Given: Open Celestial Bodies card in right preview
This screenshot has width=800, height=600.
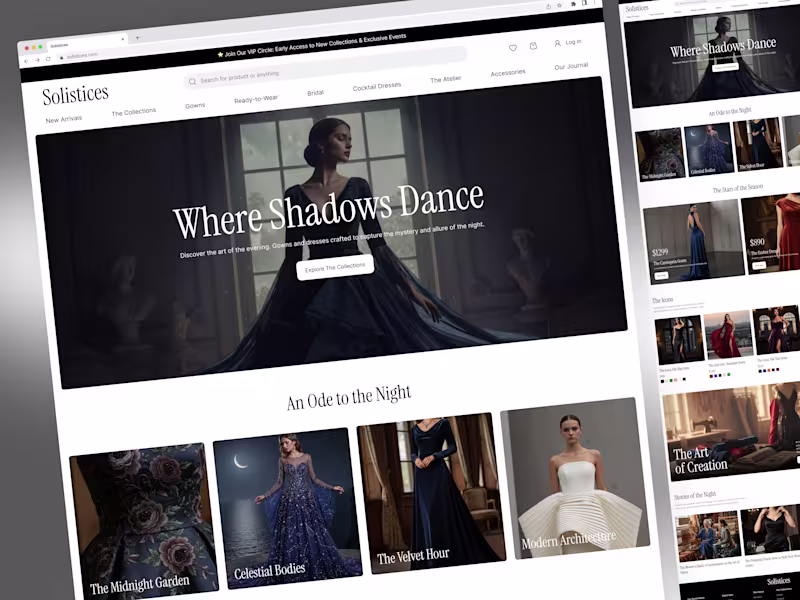Looking at the screenshot, I should pyautogui.click(x=709, y=150).
